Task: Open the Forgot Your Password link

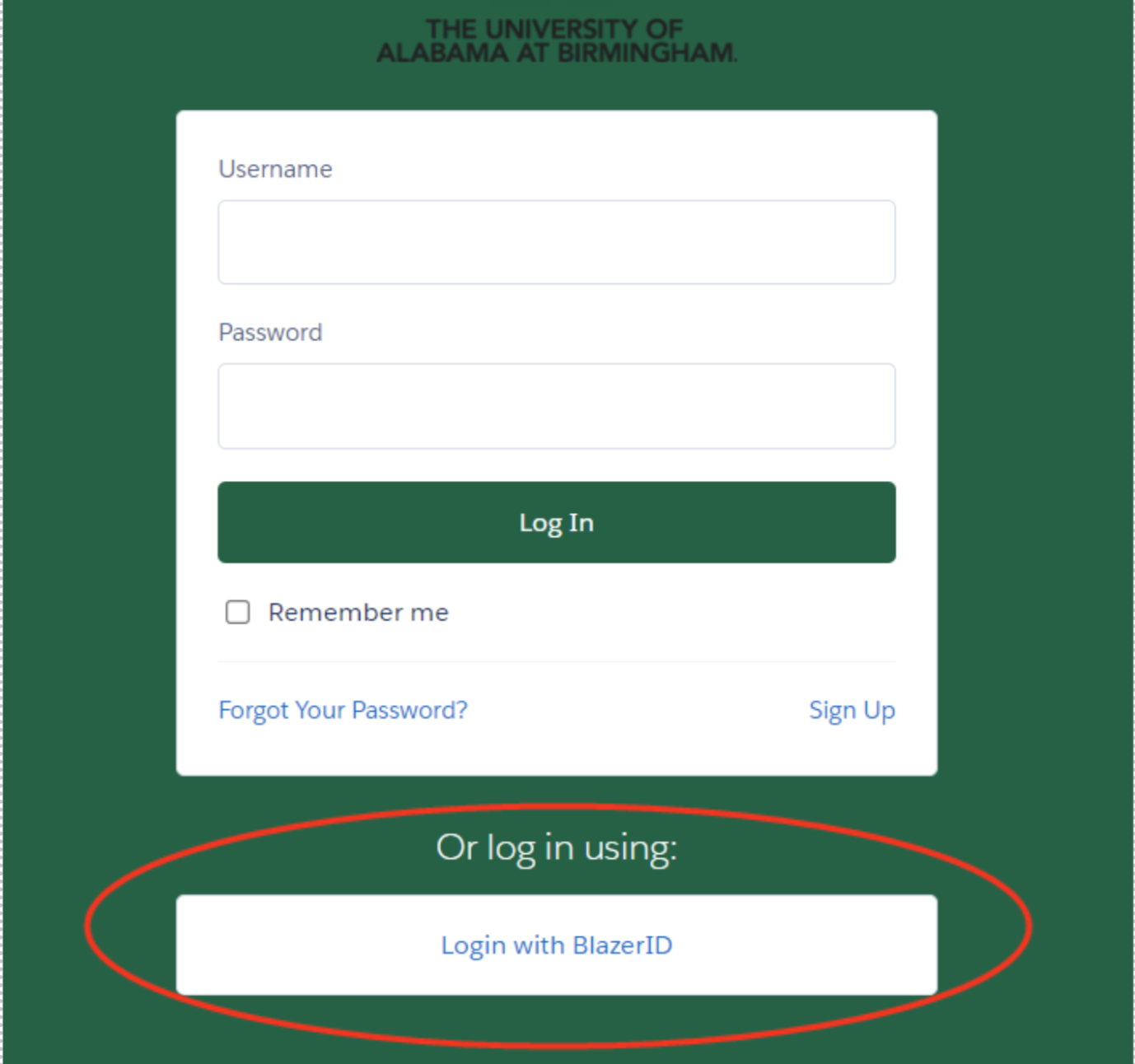Action: click(x=343, y=710)
